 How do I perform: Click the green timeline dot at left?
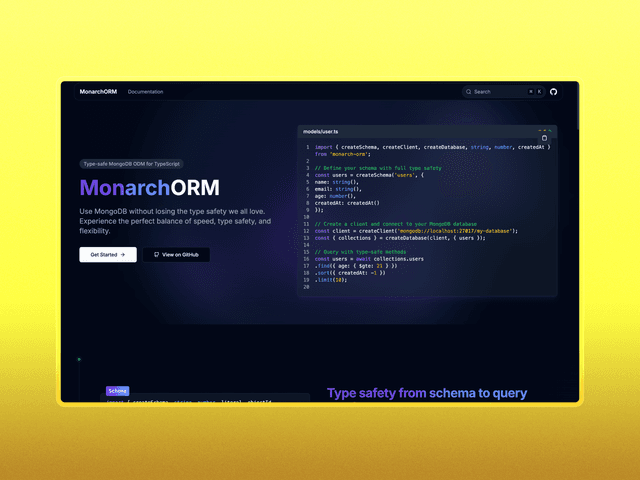pyautogui.click(x=79, y=359)
